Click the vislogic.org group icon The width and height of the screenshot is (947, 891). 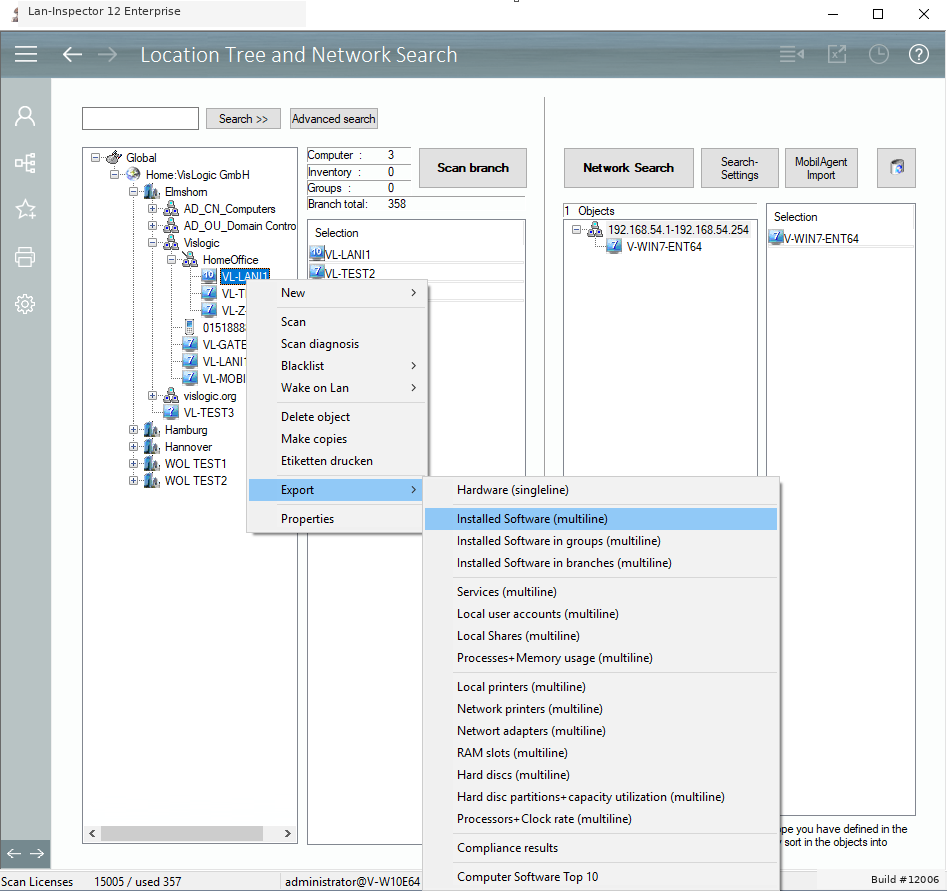(x=172, y=396)
